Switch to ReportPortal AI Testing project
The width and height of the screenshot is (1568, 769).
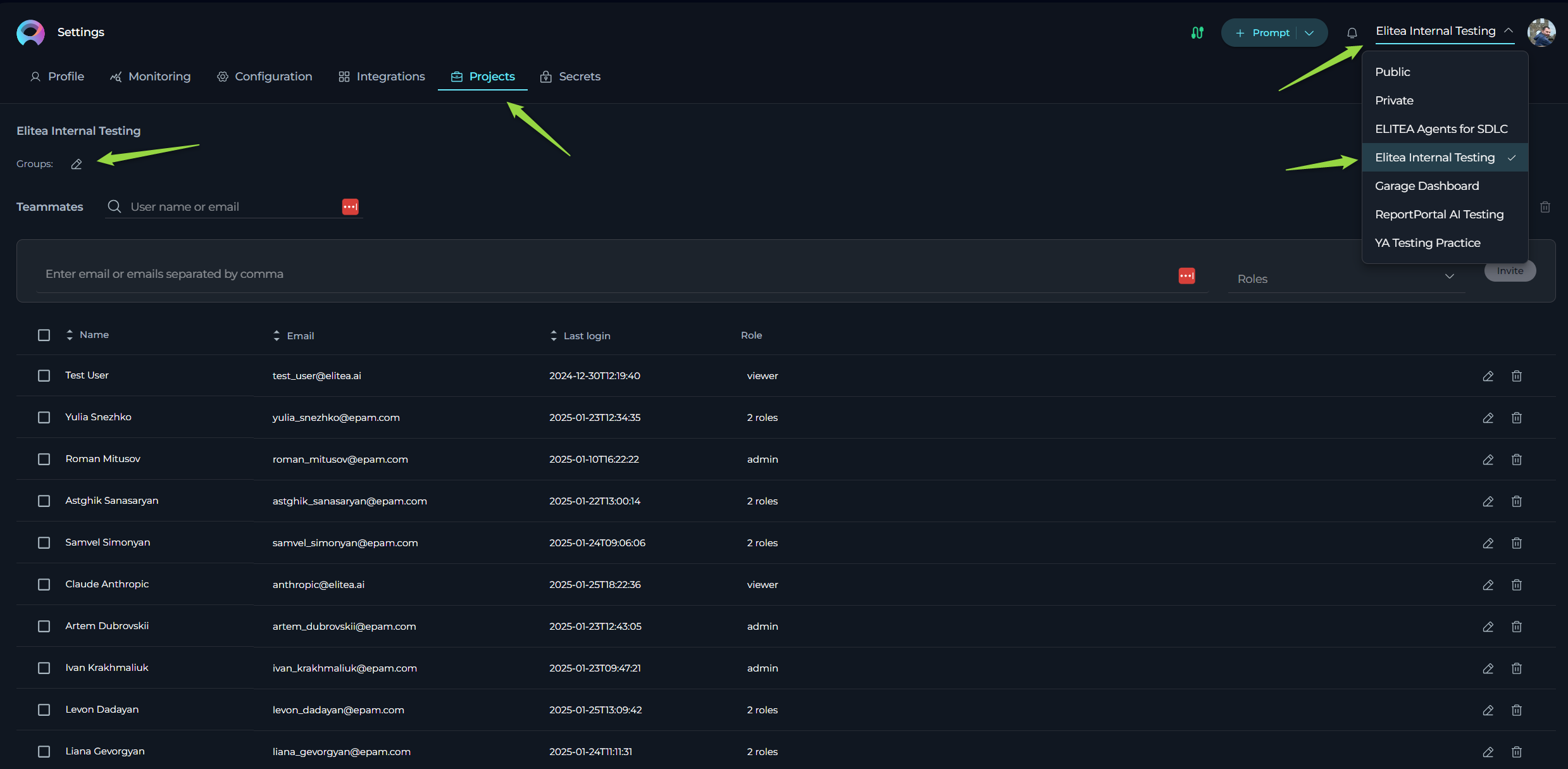(x=1445, y=215)
